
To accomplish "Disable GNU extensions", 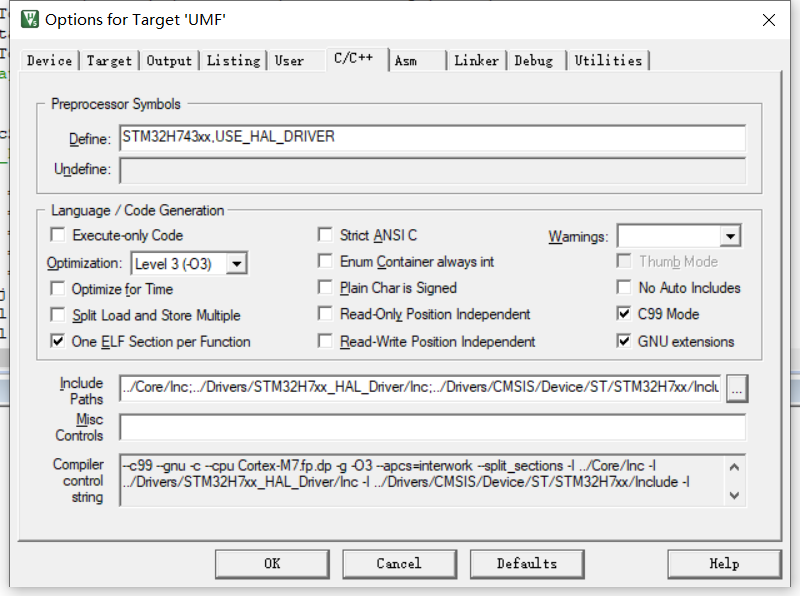I will point(624,339).
